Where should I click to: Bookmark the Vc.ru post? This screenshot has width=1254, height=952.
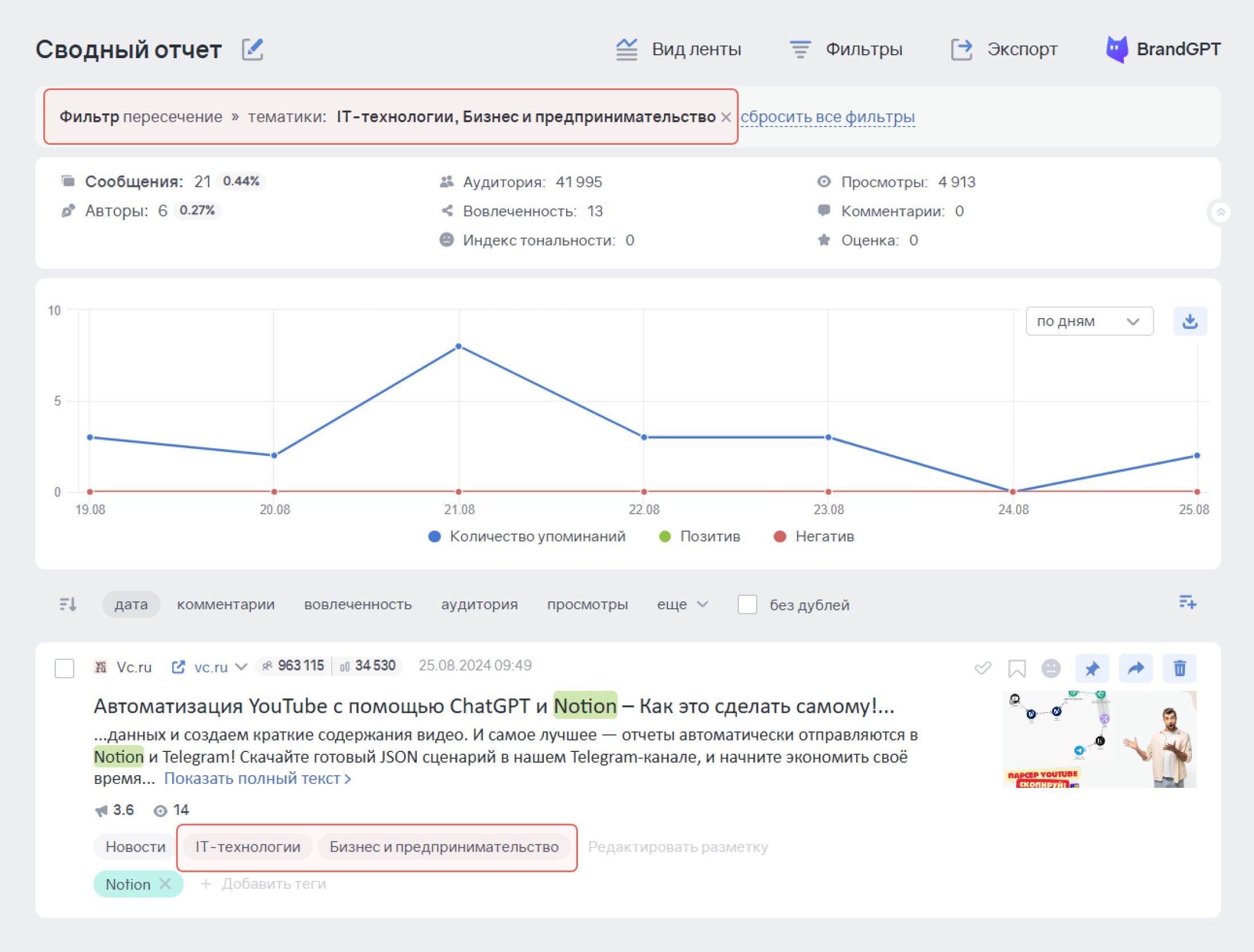[1016, 668]
